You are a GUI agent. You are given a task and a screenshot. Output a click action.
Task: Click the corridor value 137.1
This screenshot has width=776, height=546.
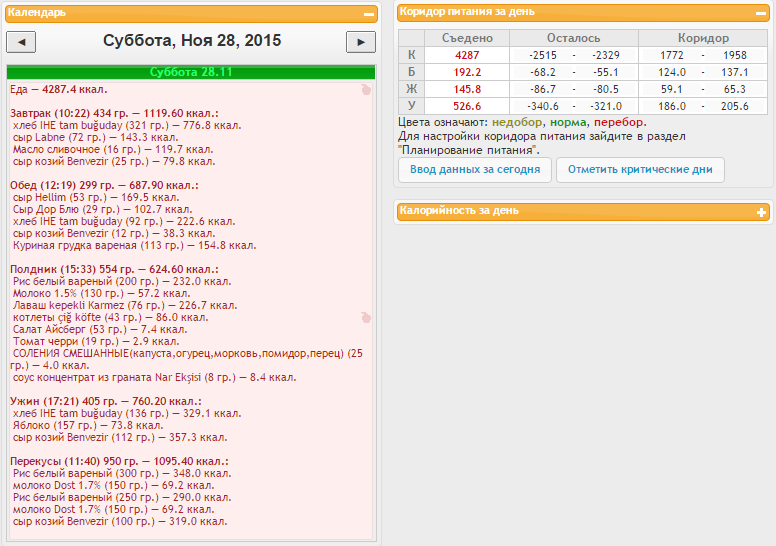pyautogui.click(x=734, y=72)
